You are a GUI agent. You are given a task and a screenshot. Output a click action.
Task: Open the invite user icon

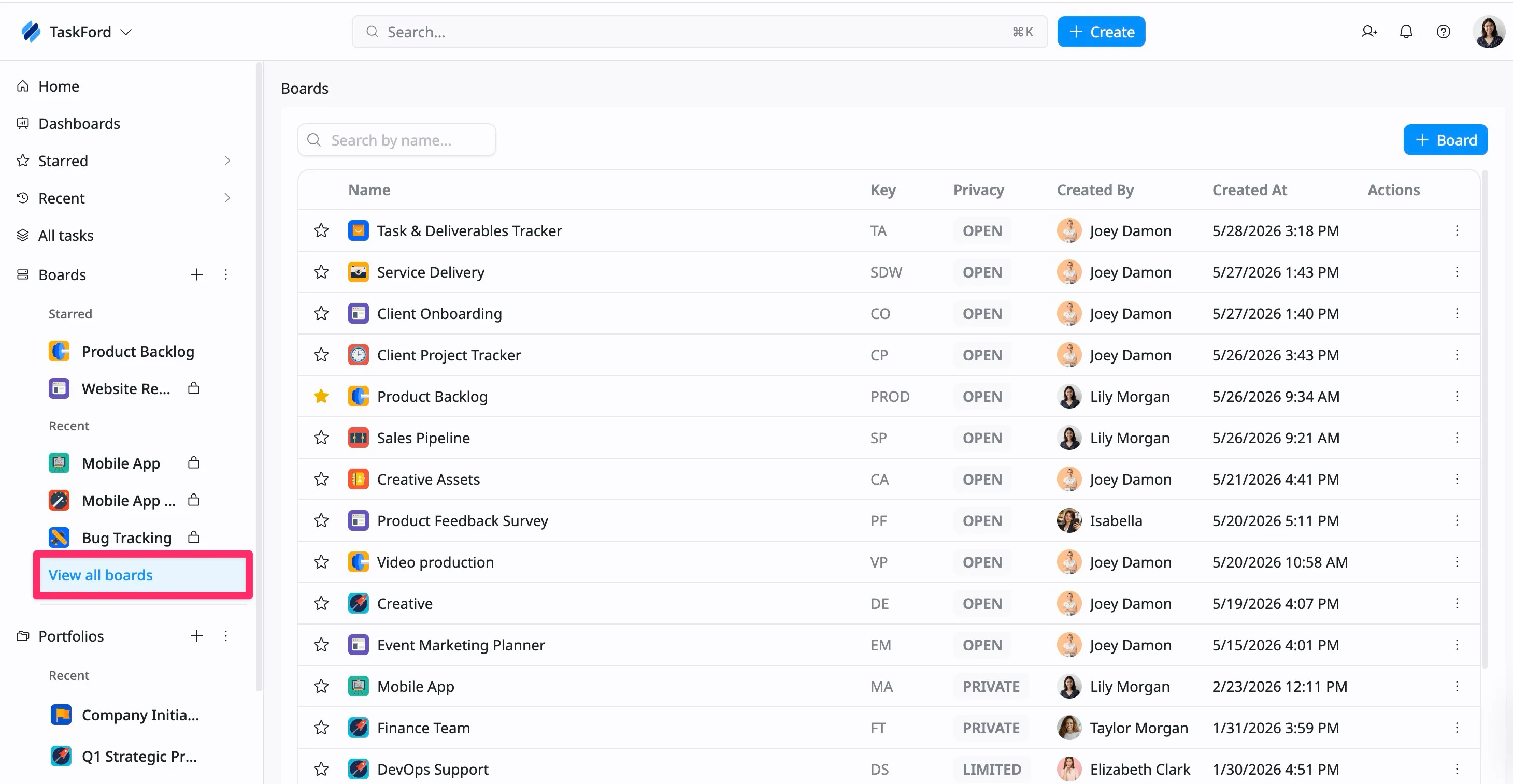coord(1369,32)
